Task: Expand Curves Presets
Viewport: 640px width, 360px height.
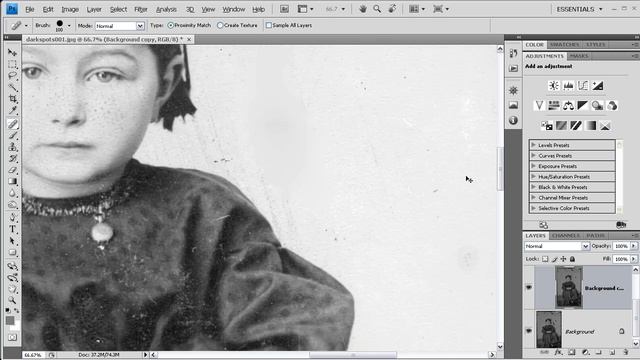Action: click(x=533, y=156)
